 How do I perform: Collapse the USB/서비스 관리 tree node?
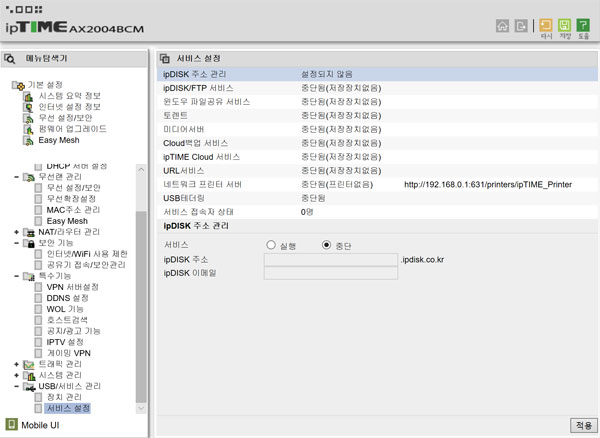click(16, 387)
